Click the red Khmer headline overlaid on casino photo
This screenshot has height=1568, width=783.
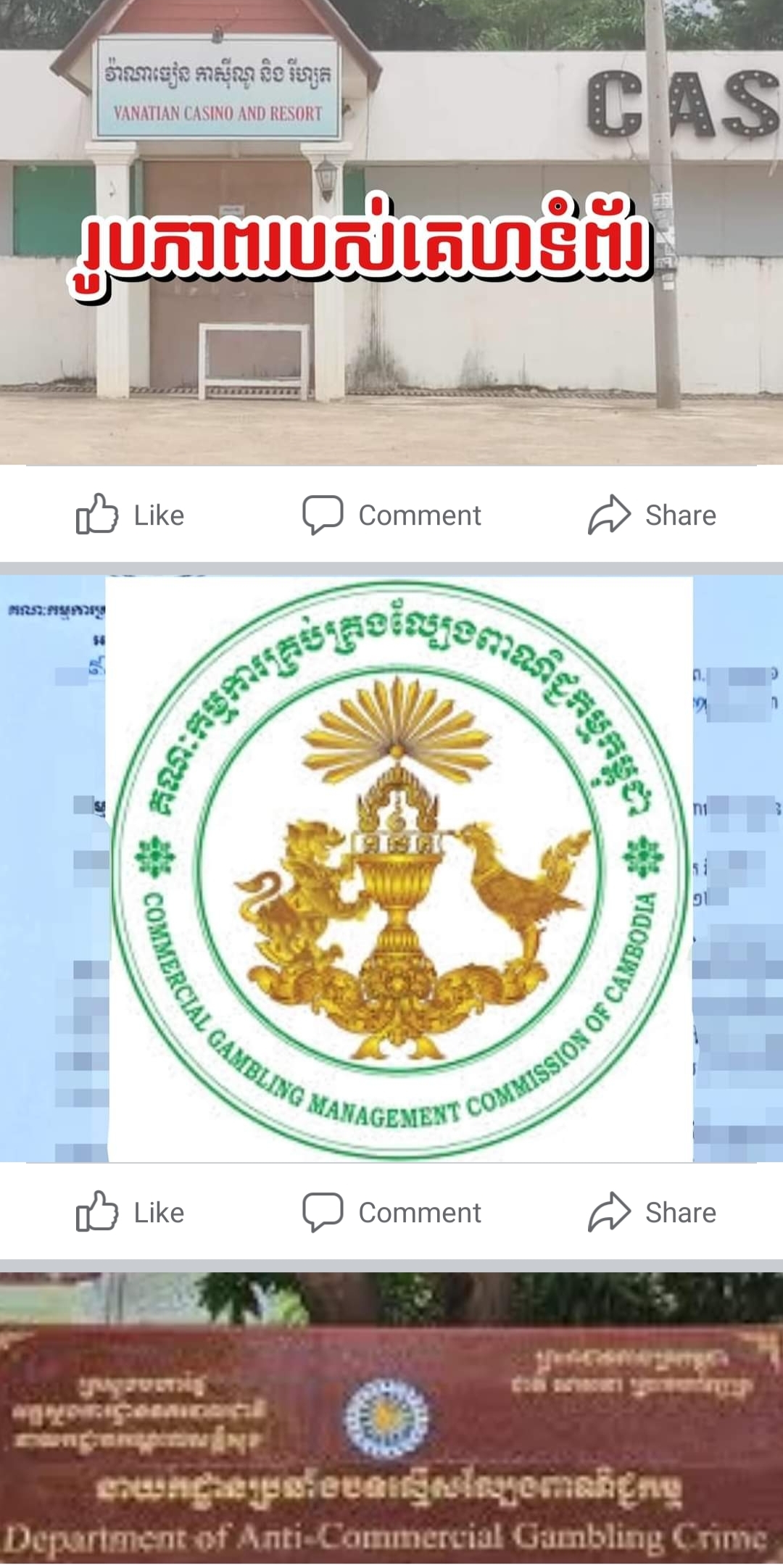[360, 246]
